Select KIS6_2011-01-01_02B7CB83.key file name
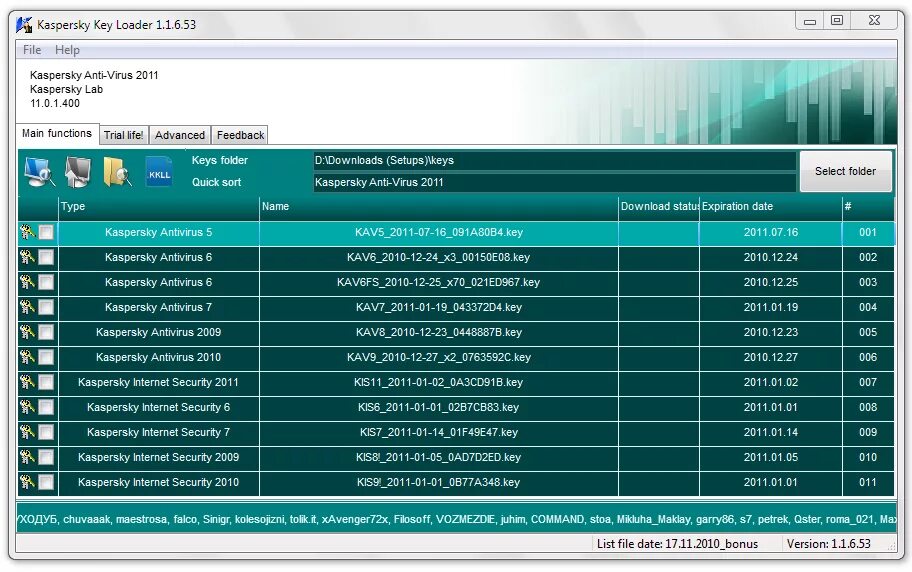The image size is (912, 572). coord(439,407)
